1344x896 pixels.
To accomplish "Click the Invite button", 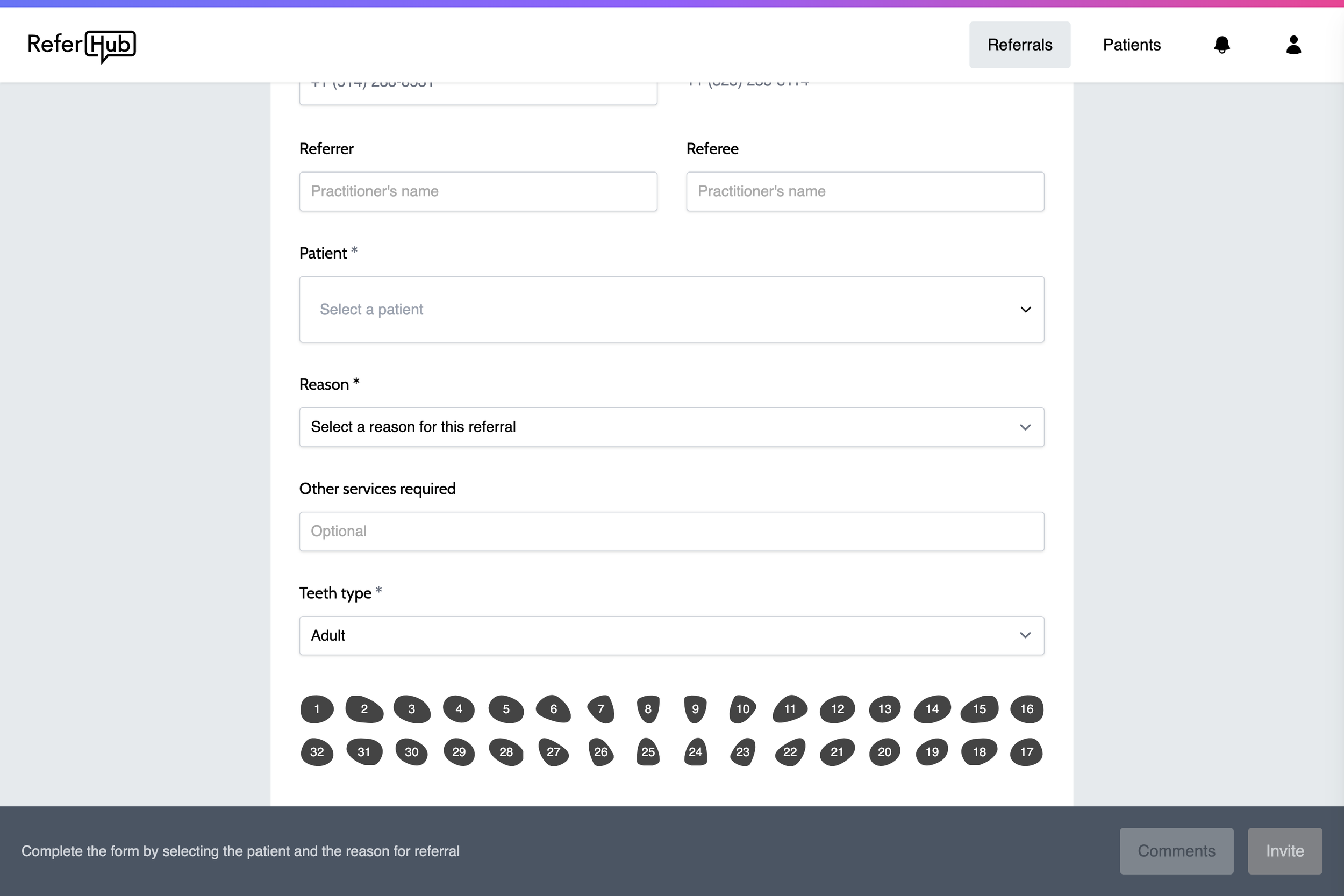I will tap(1284, 851).
